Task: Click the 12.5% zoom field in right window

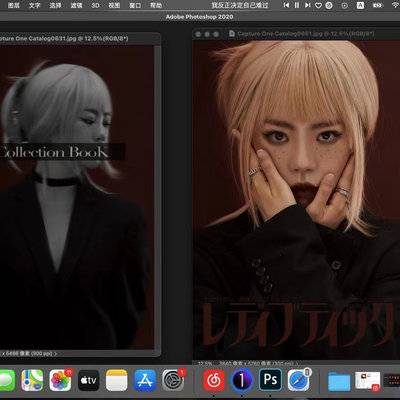Action: point(205,363)
